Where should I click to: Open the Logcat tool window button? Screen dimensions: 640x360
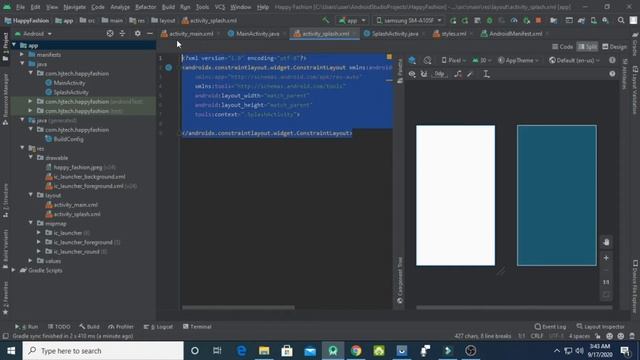click(158, 327)
